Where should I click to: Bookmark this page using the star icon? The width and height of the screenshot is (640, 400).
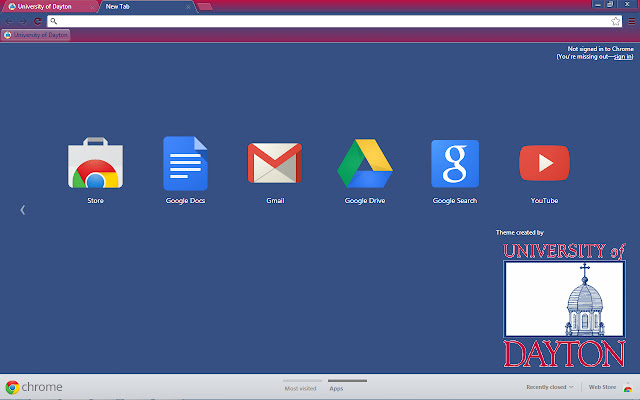[616, 21]
